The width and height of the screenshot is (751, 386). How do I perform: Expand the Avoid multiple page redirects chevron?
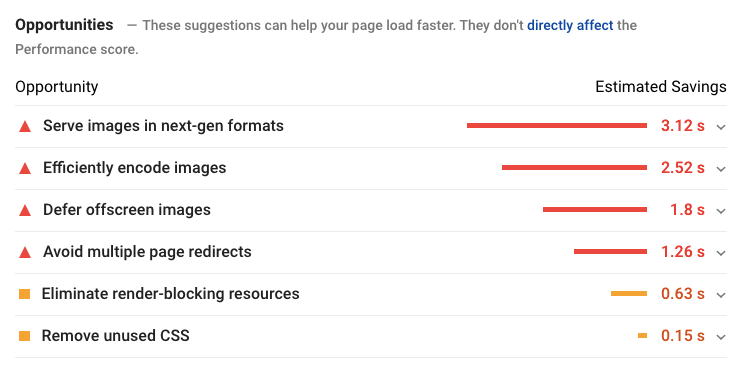[x=721, y=253]
